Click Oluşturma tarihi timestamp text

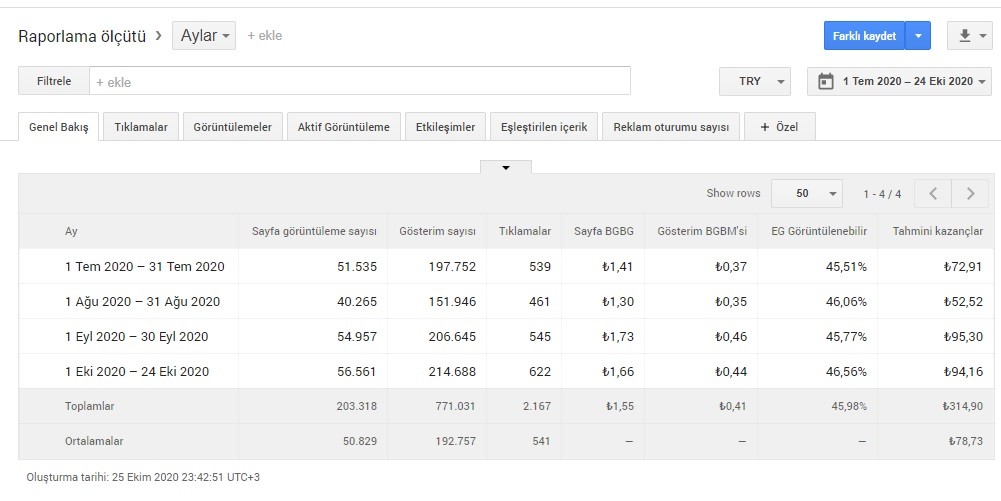143,477
